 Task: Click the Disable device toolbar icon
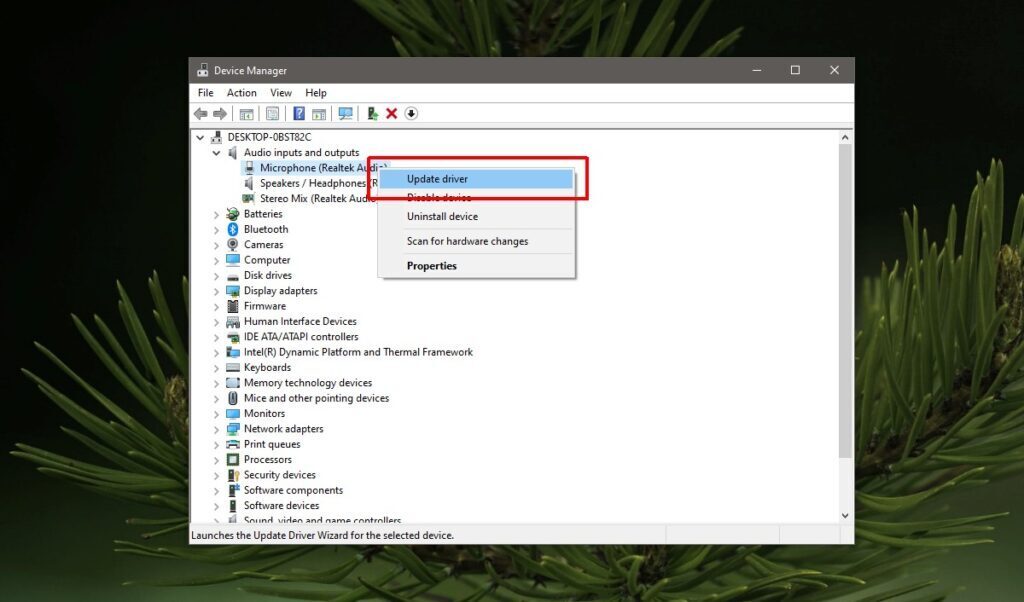coord(411,113)
